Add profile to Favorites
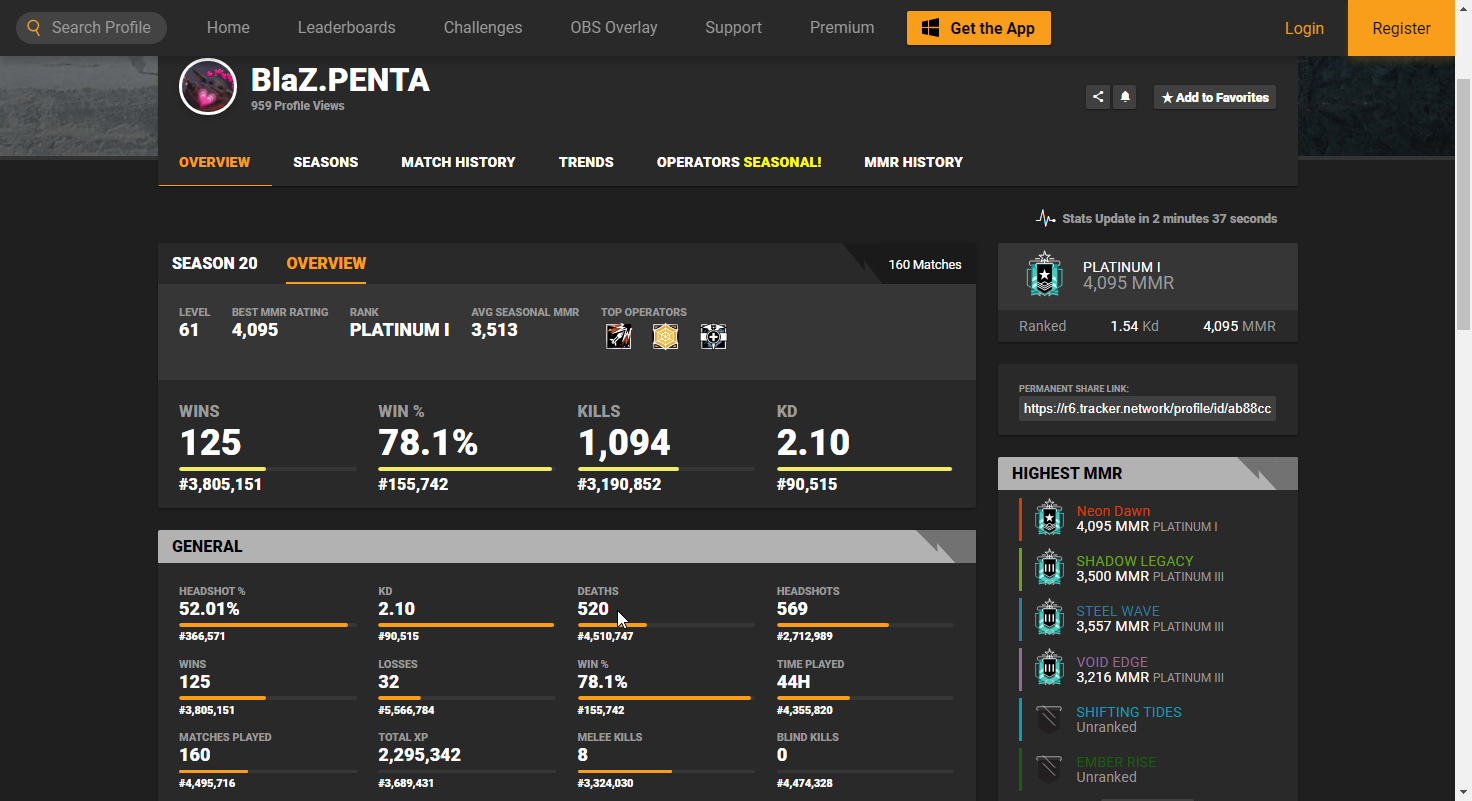Image resolution: width=1472 pixels, height=801 pixels. 1214,97
